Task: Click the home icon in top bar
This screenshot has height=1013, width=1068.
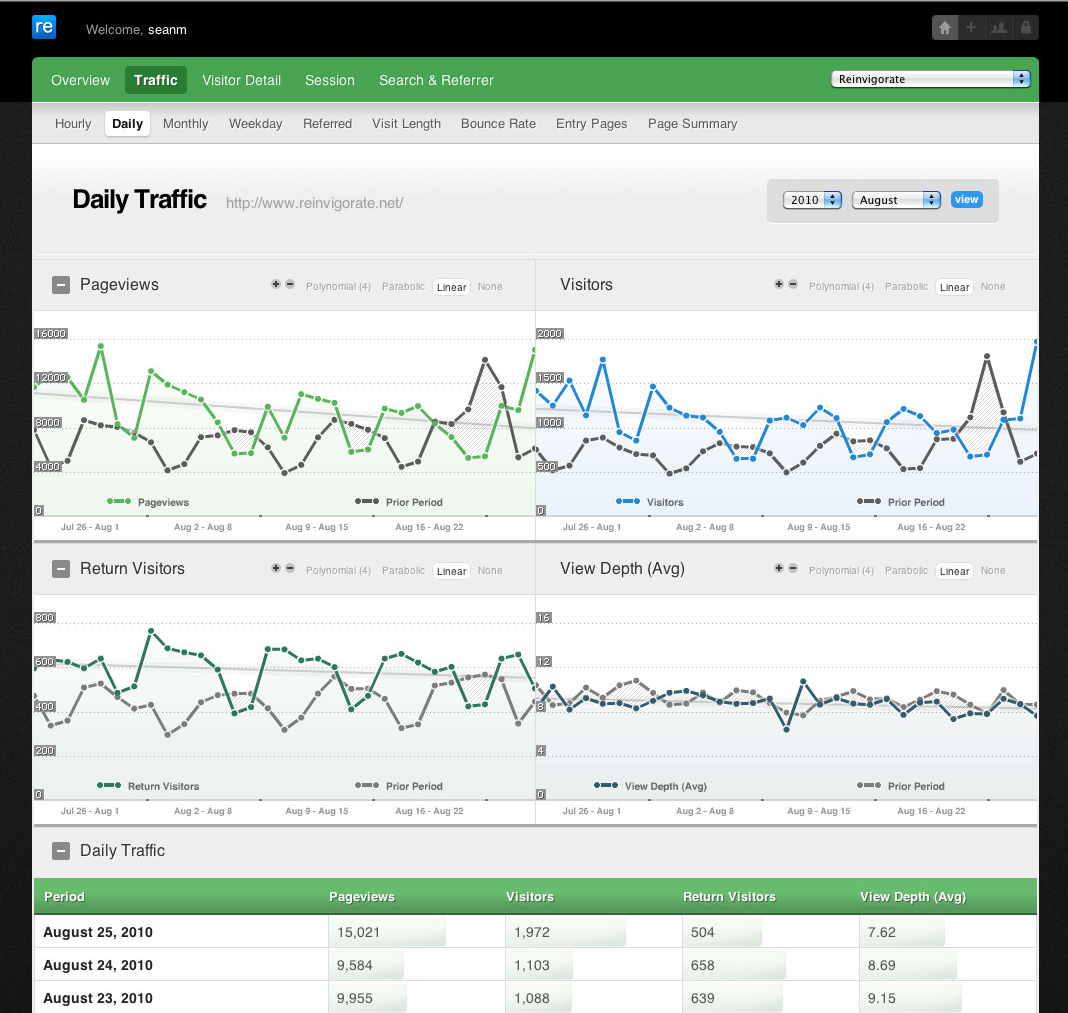Action: [945, 28]
